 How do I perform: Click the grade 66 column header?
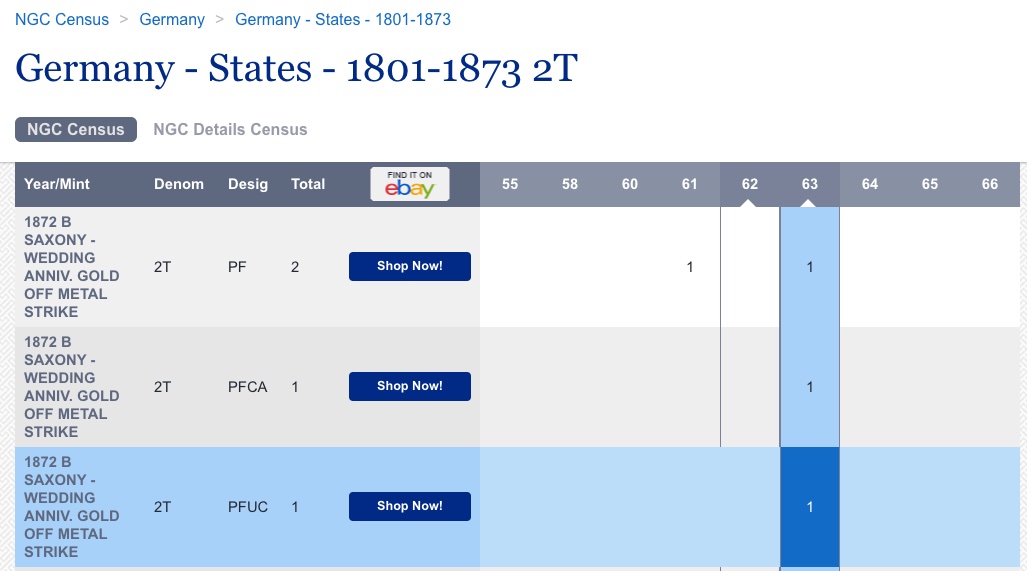tap(990, 184)
